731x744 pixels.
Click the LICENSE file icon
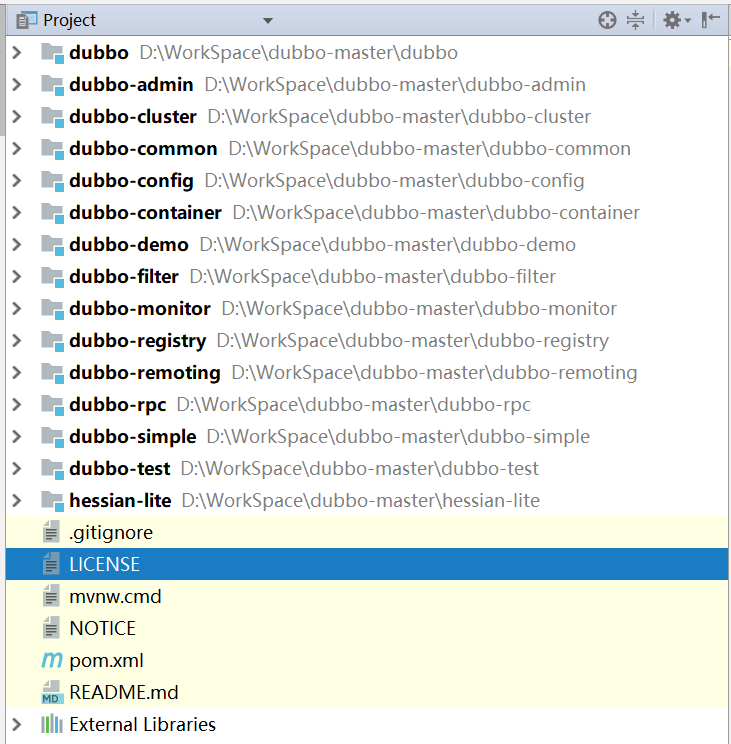[51, 564]
